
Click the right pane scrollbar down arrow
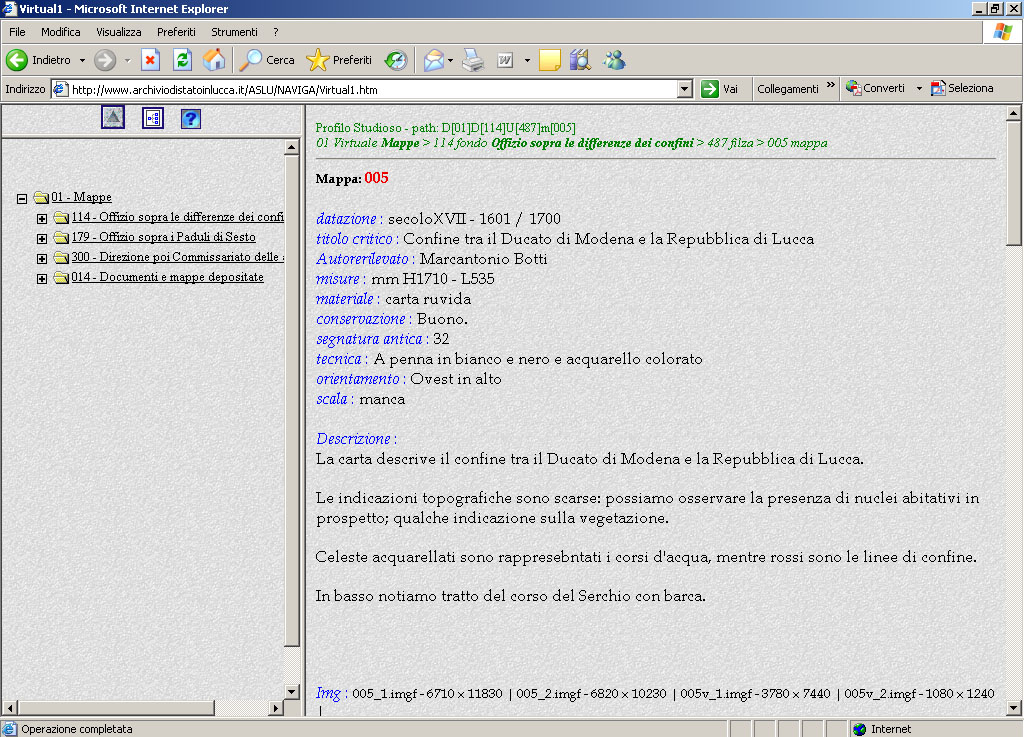1013,708
